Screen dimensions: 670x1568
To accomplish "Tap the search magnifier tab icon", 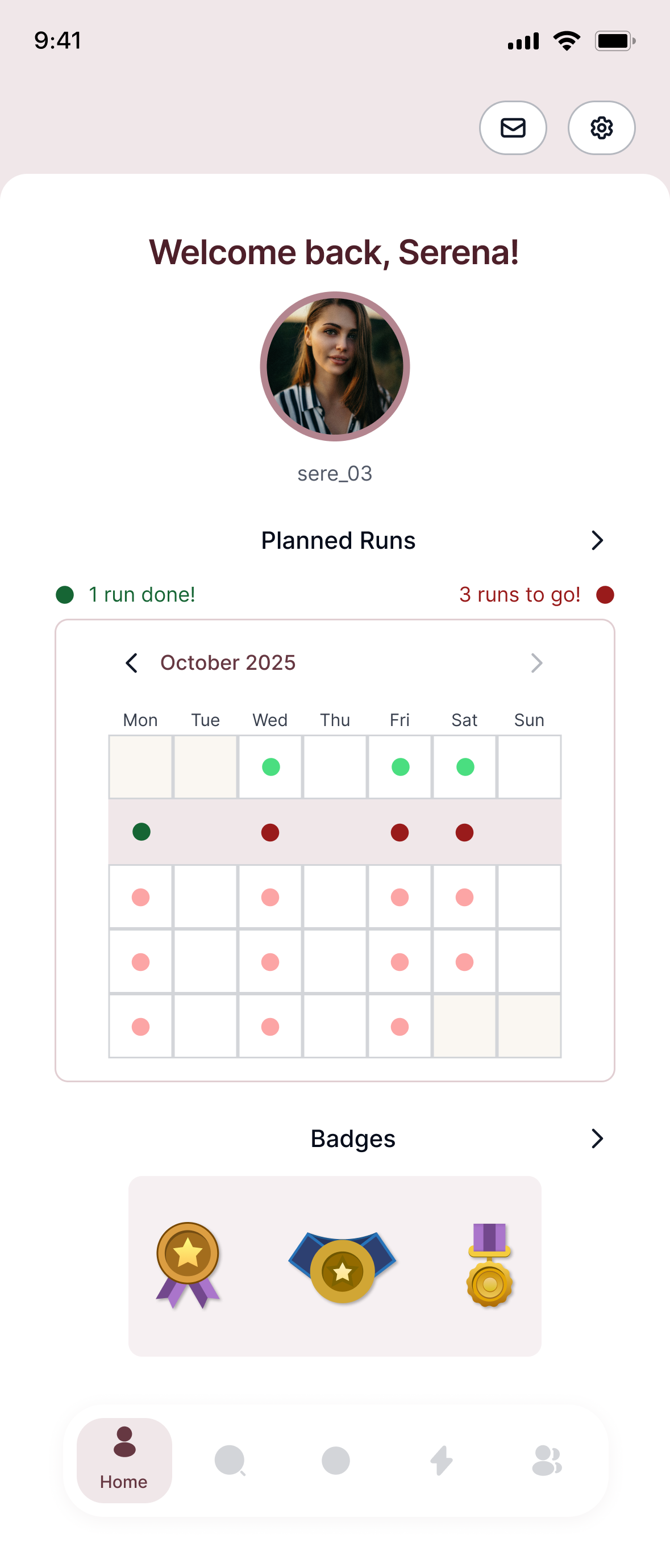I will tap(230, 1460).
